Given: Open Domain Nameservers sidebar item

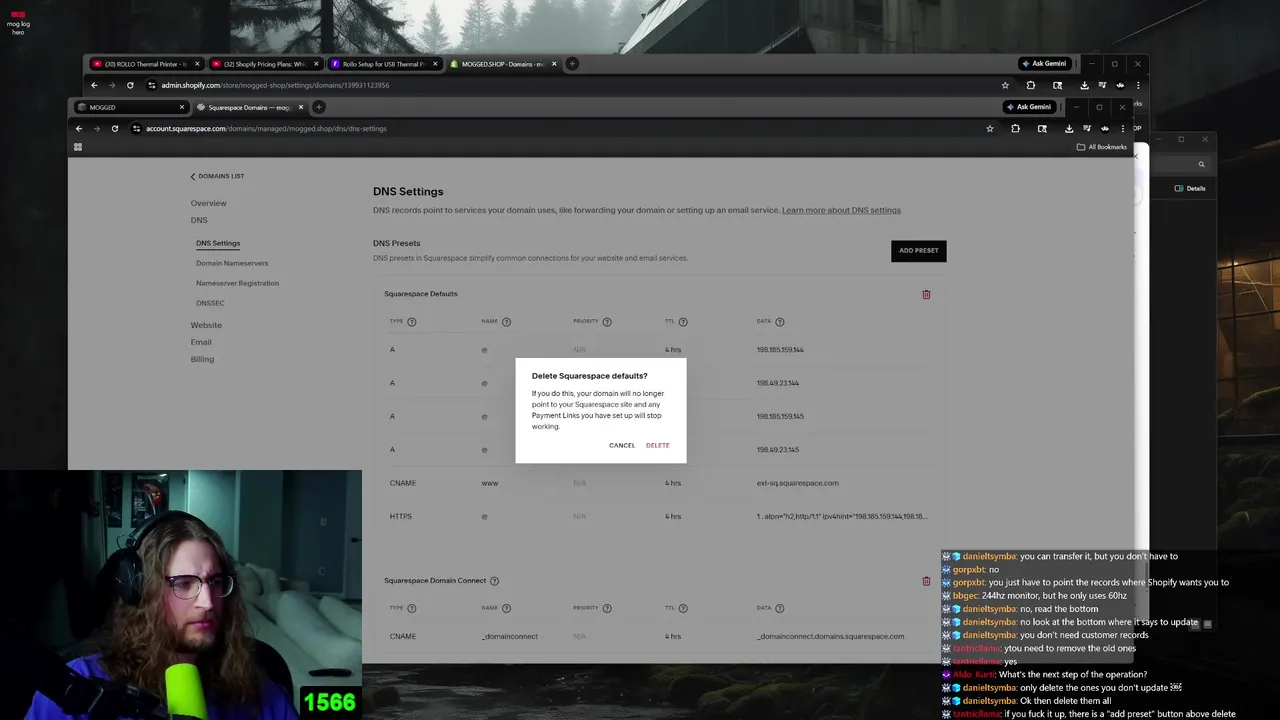Looking at the screenshot, I should [232, 263].
